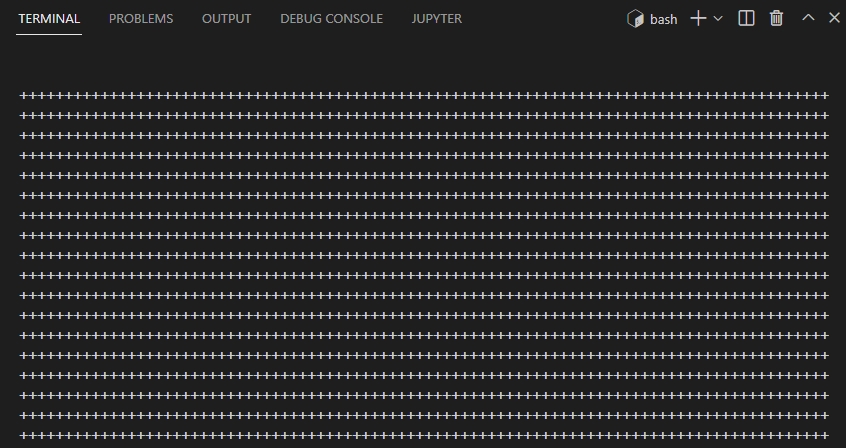The image size is (846, 448).
Task: Select the DEBUG CONSOLE tab
Action: click(x=331, y=19)
